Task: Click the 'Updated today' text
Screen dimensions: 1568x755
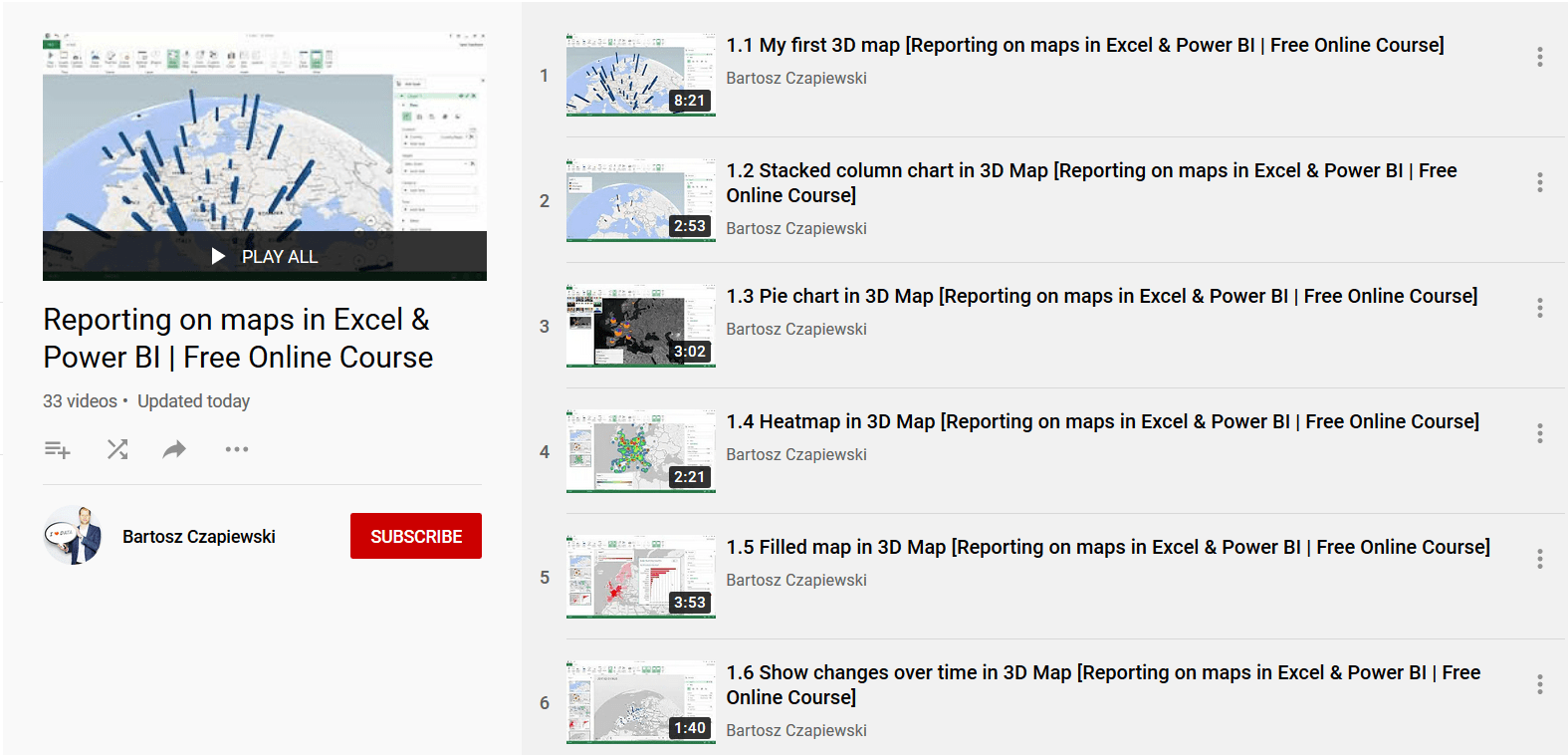Action: click(x=194, y=401)
